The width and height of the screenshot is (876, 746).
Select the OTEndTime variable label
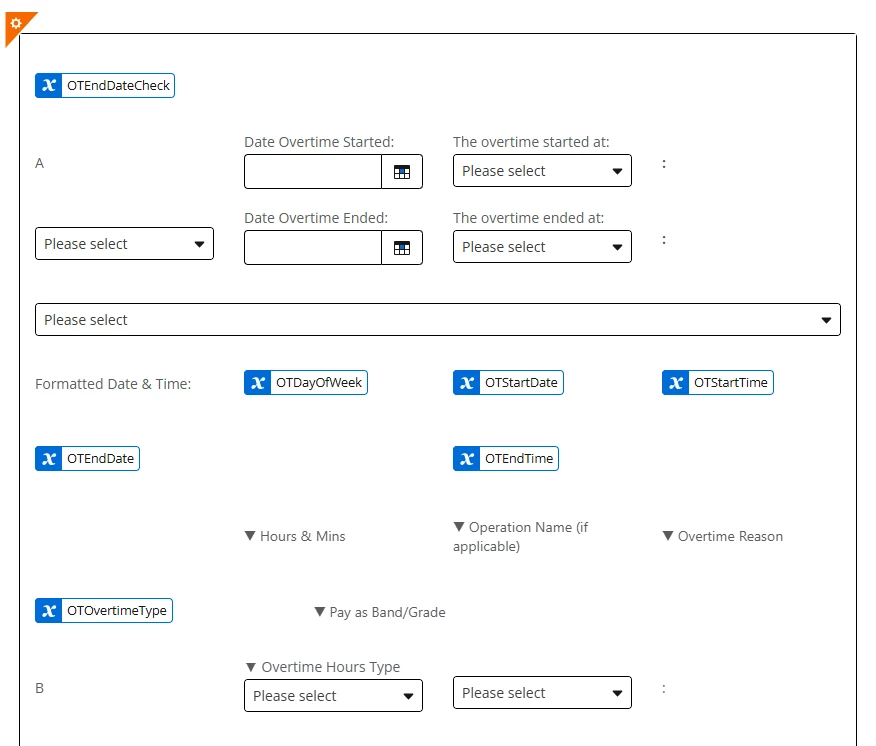519,459
